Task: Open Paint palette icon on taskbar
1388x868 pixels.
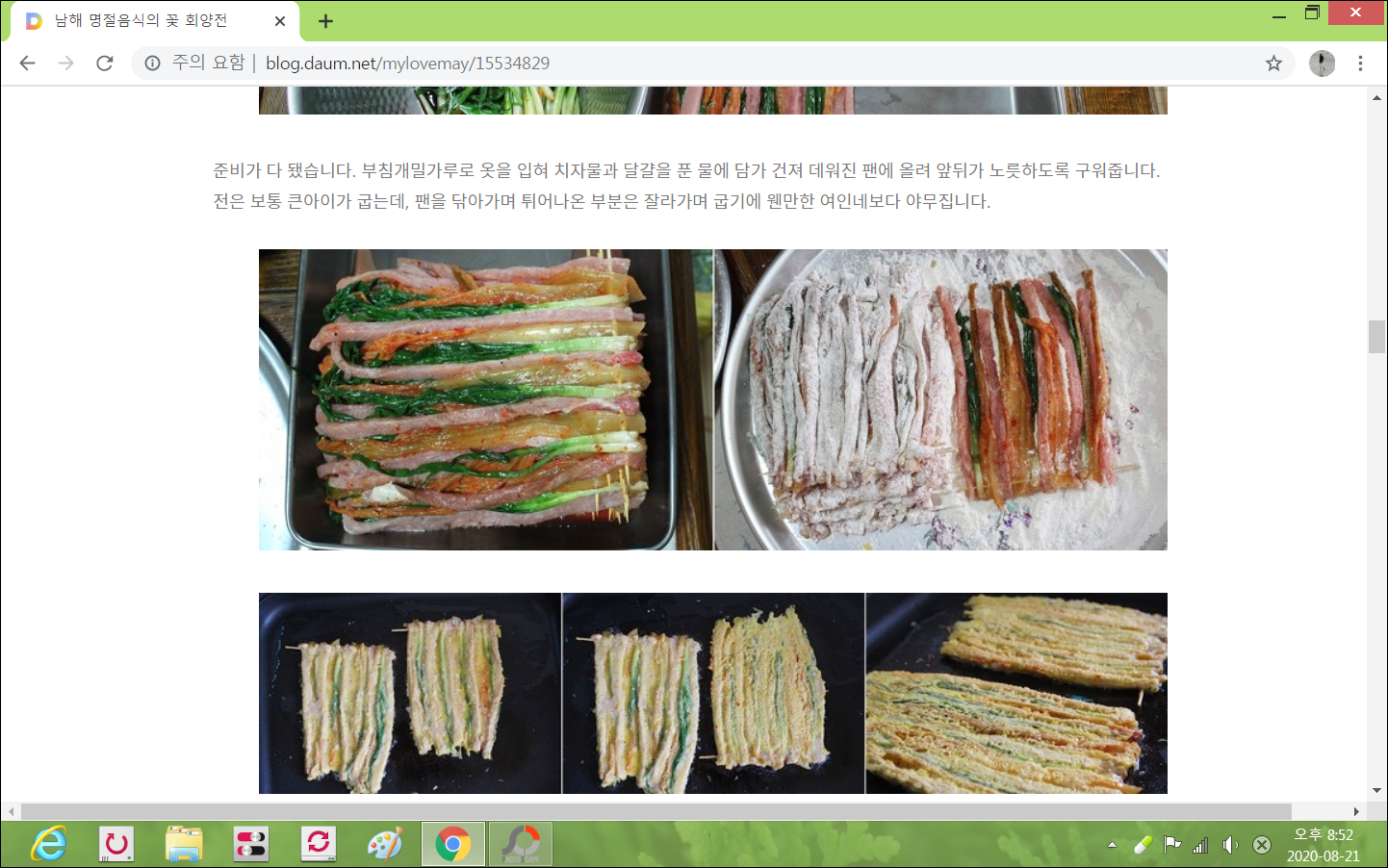Action: pos(385,845)
